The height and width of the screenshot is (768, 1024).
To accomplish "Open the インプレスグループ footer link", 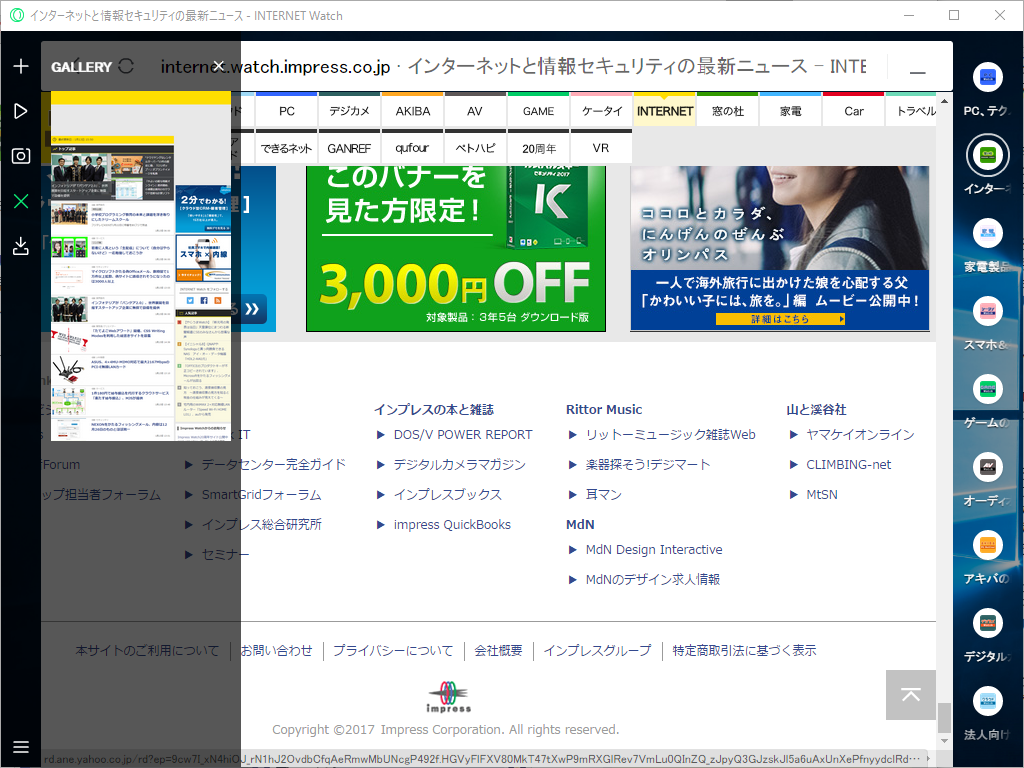I will [x=598, y=650].
